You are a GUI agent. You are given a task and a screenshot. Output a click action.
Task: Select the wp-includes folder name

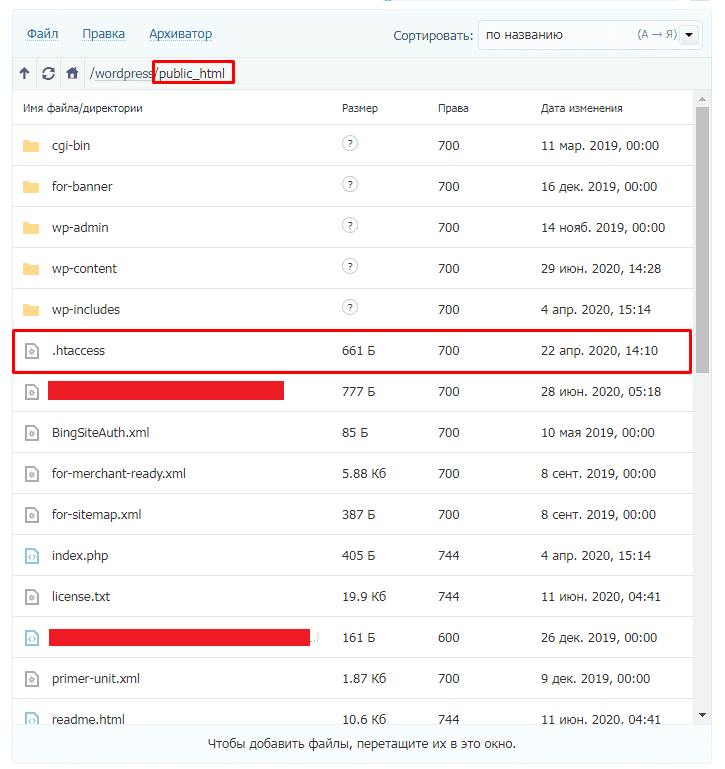point(86,310)
